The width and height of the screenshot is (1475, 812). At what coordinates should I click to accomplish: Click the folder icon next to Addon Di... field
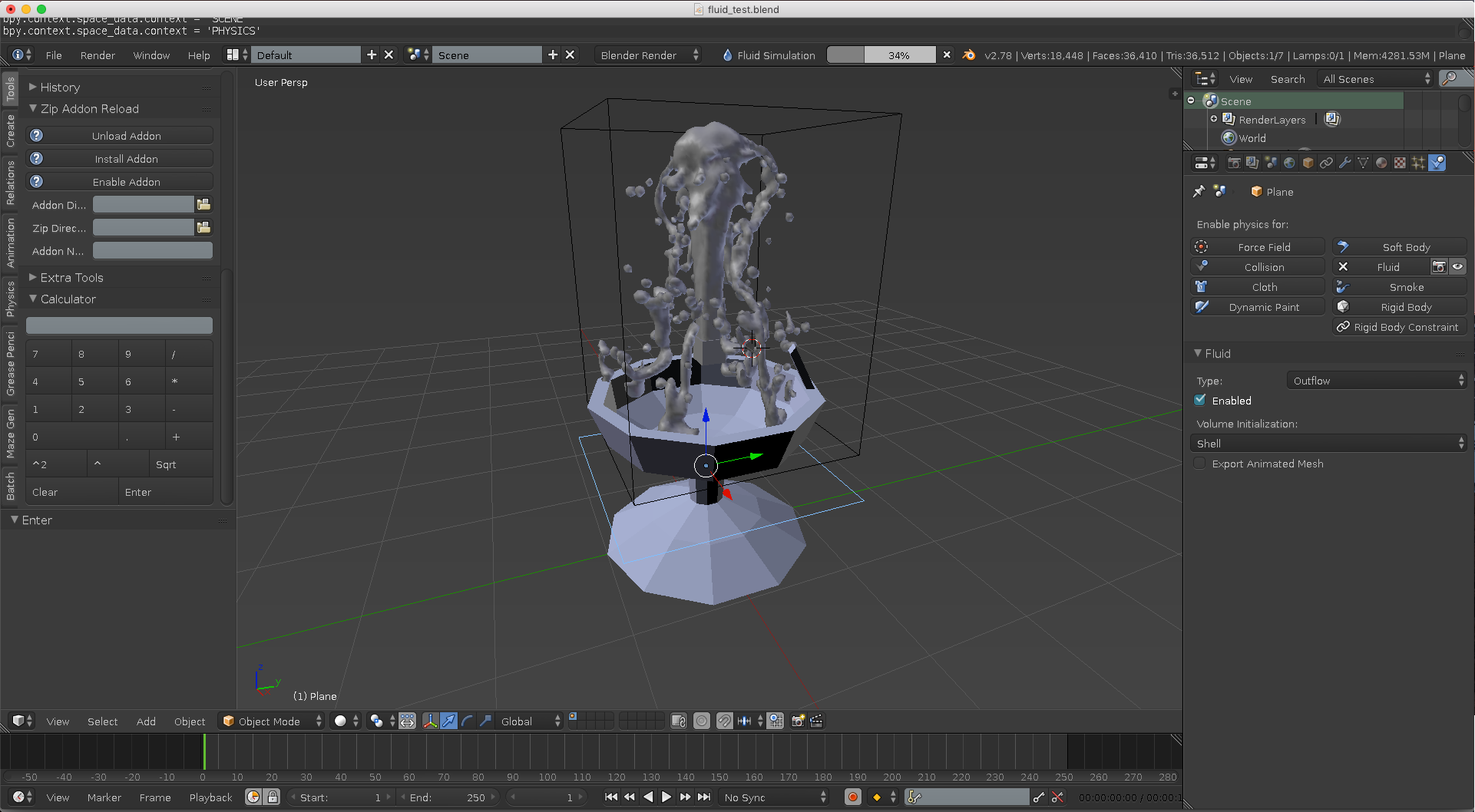click(x=203, y=204)
